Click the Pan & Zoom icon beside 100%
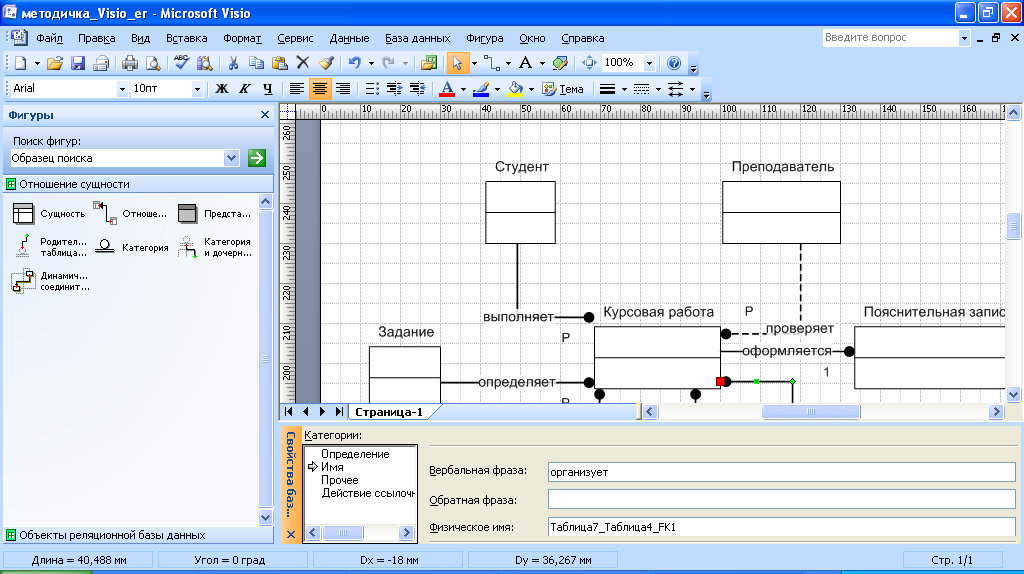 coord(589,63)
